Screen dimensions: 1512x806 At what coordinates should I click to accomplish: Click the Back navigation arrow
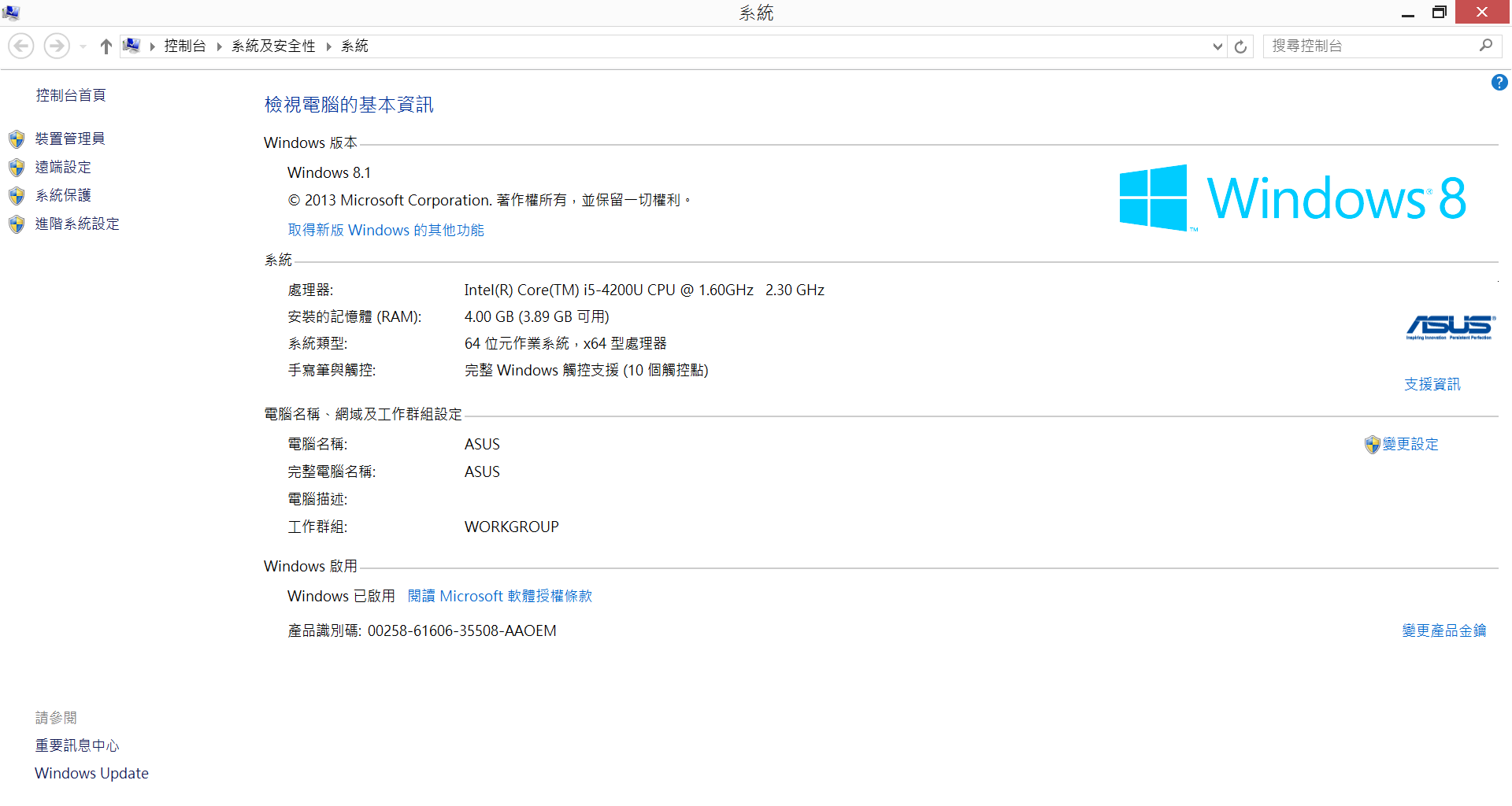21,46
